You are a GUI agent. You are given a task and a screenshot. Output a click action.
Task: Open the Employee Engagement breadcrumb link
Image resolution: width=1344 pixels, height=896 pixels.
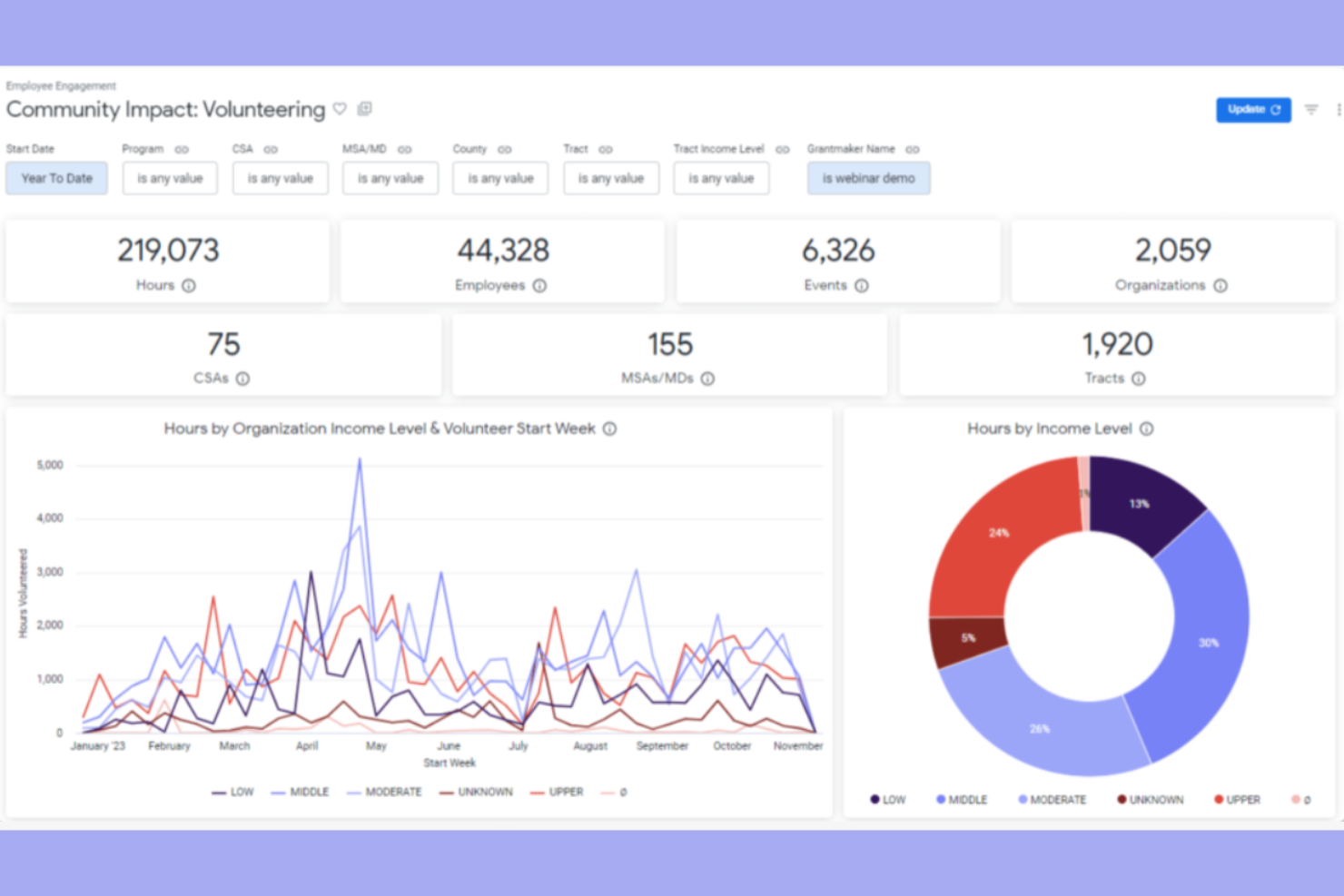coord(61,85)
